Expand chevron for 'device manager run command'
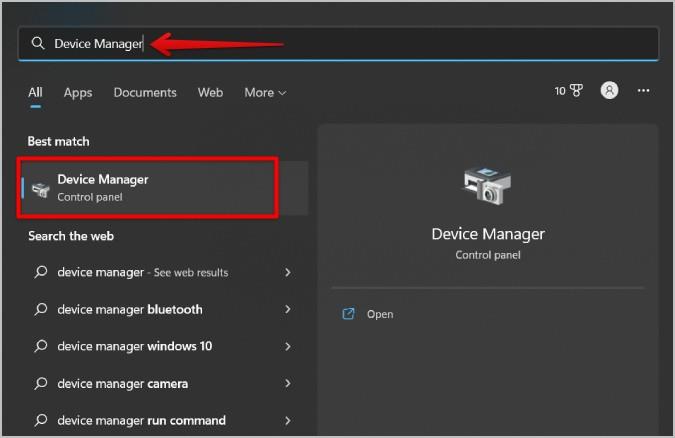The image size is (675, 438). click(288, 420)
